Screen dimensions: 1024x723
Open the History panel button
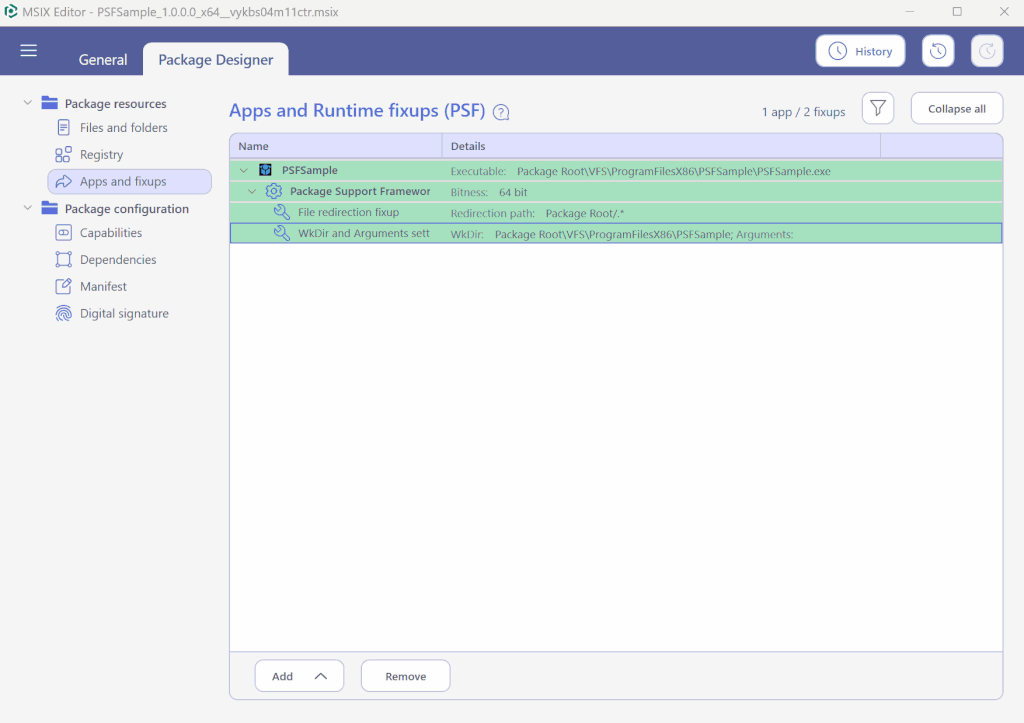coord(860,51)
